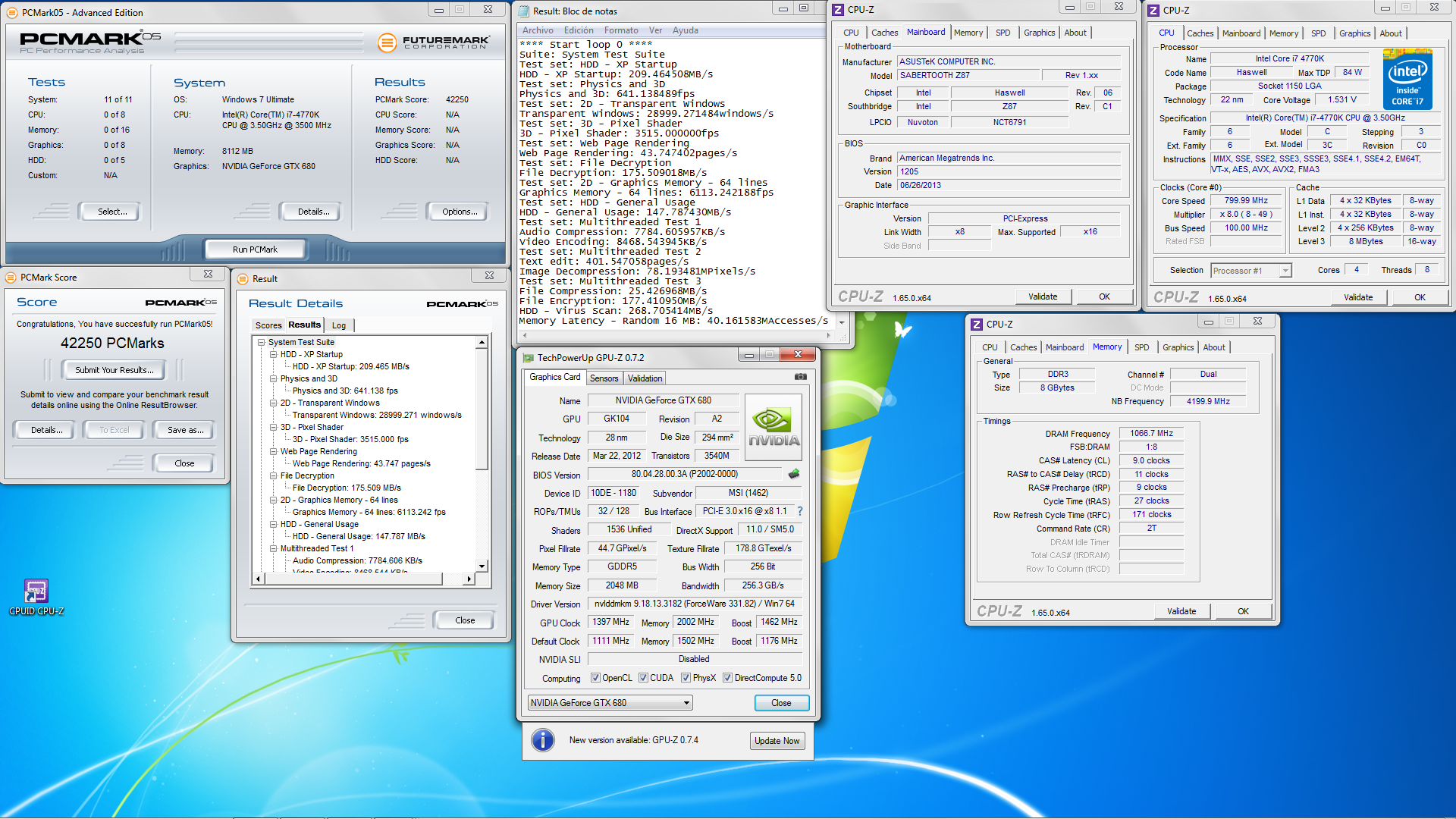Click the Result tree scroll-left arrow

tap(259, 579)
